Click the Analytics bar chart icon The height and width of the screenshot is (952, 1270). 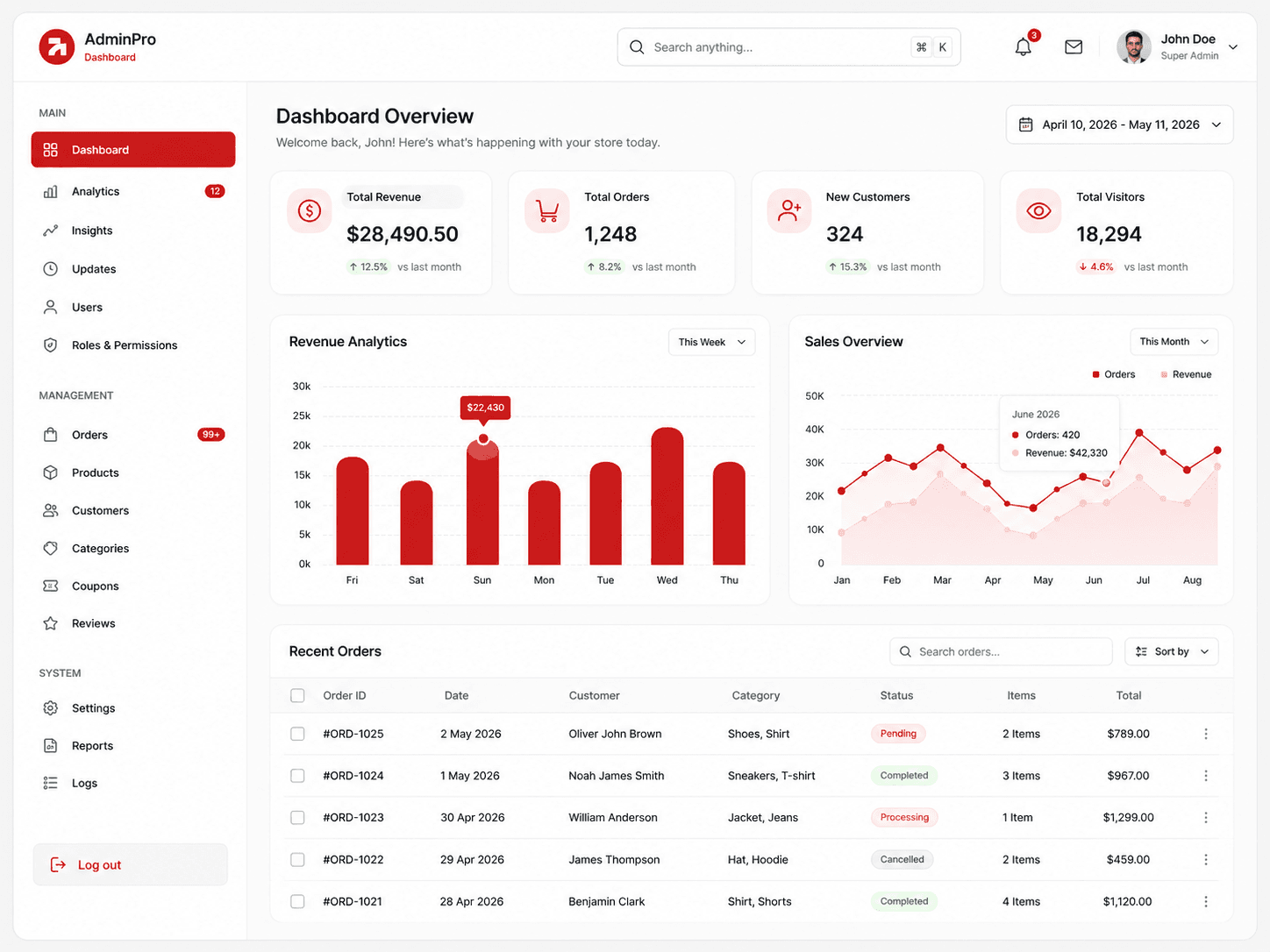51,191
